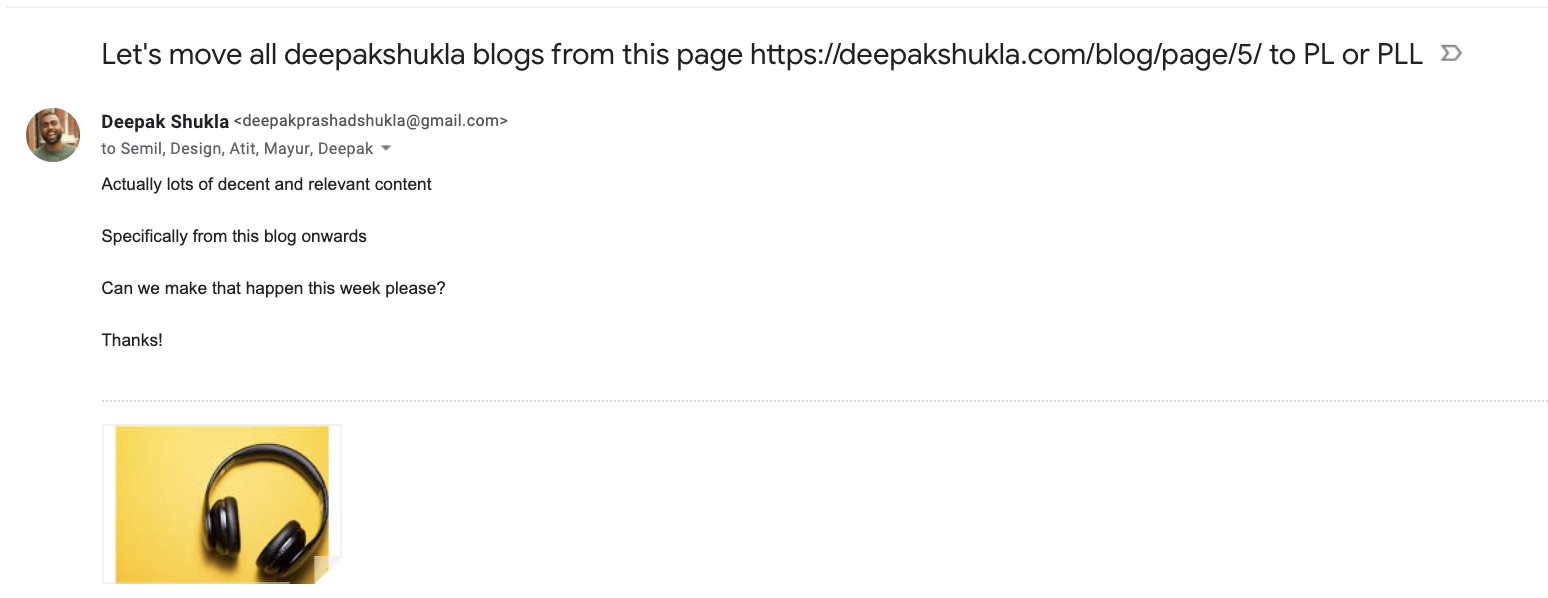The image size is (1548, 598).
Task: Click the folded corner of the attachment
Action: [x=326, y=569]
